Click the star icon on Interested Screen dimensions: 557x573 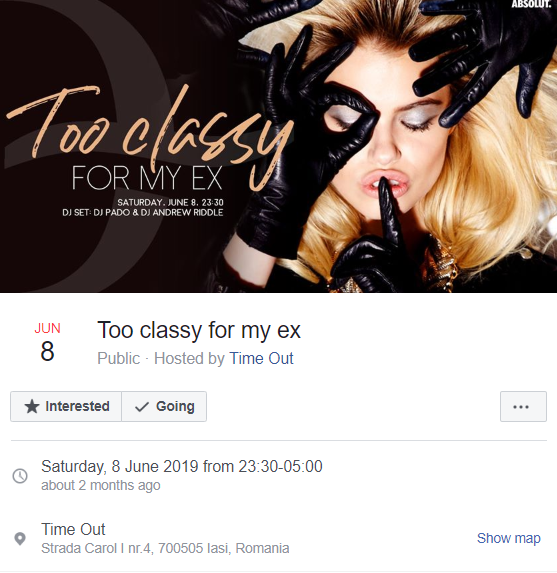pos(32,407)
